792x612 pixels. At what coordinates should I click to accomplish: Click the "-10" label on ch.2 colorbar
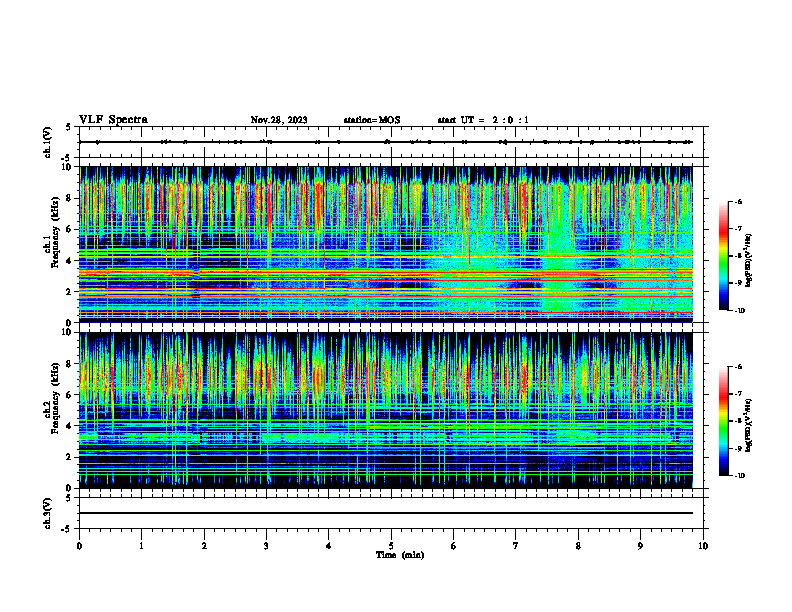pos(739,476)
